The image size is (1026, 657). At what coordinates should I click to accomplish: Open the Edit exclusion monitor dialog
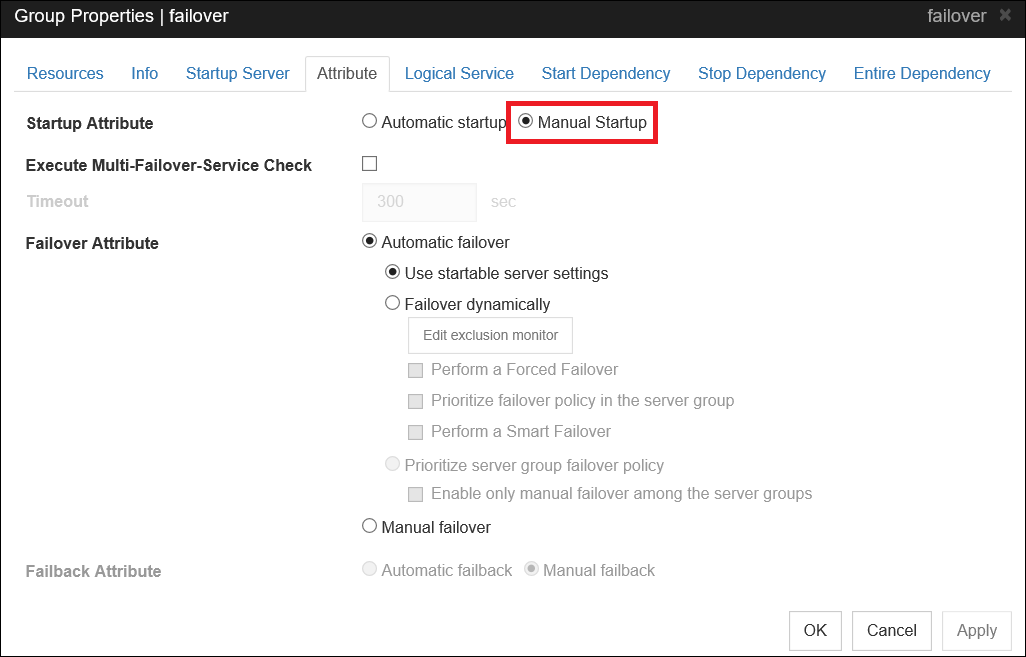489,335
